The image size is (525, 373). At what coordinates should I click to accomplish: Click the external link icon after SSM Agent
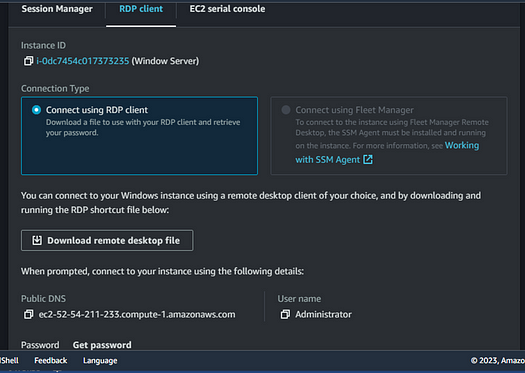pos(368,159)
